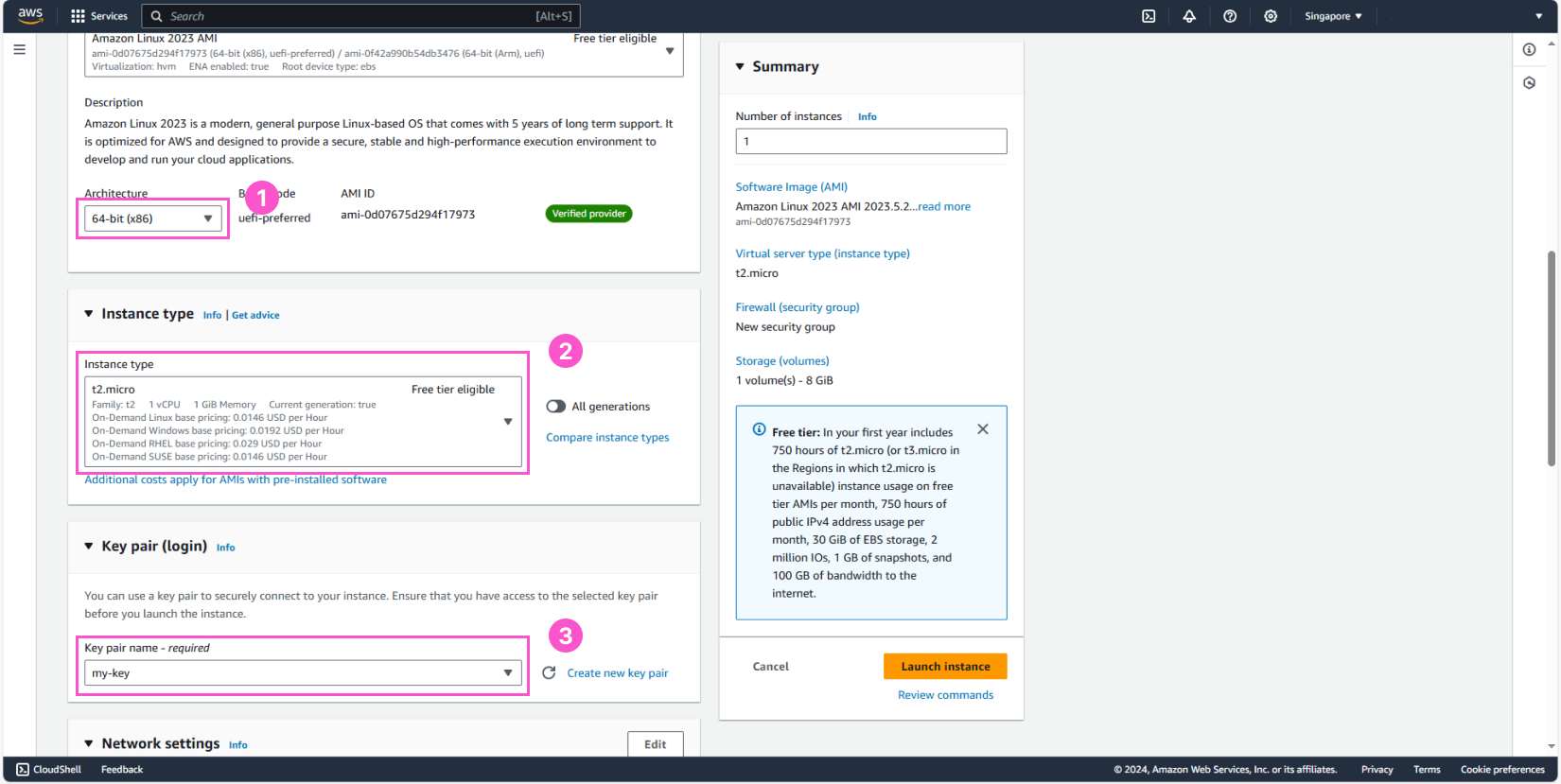Open the support help question icon
The image size is (1561, 784).
[1230, 16]
